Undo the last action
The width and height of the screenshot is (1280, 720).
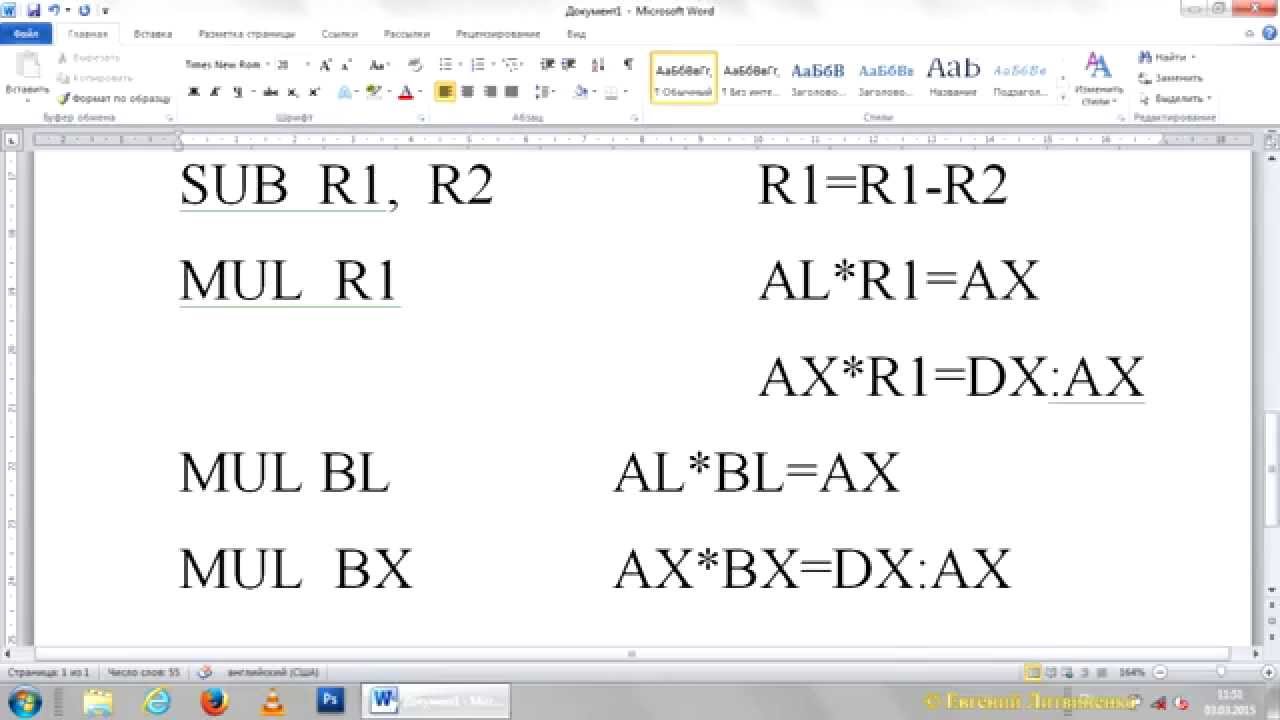coord(53,10)
